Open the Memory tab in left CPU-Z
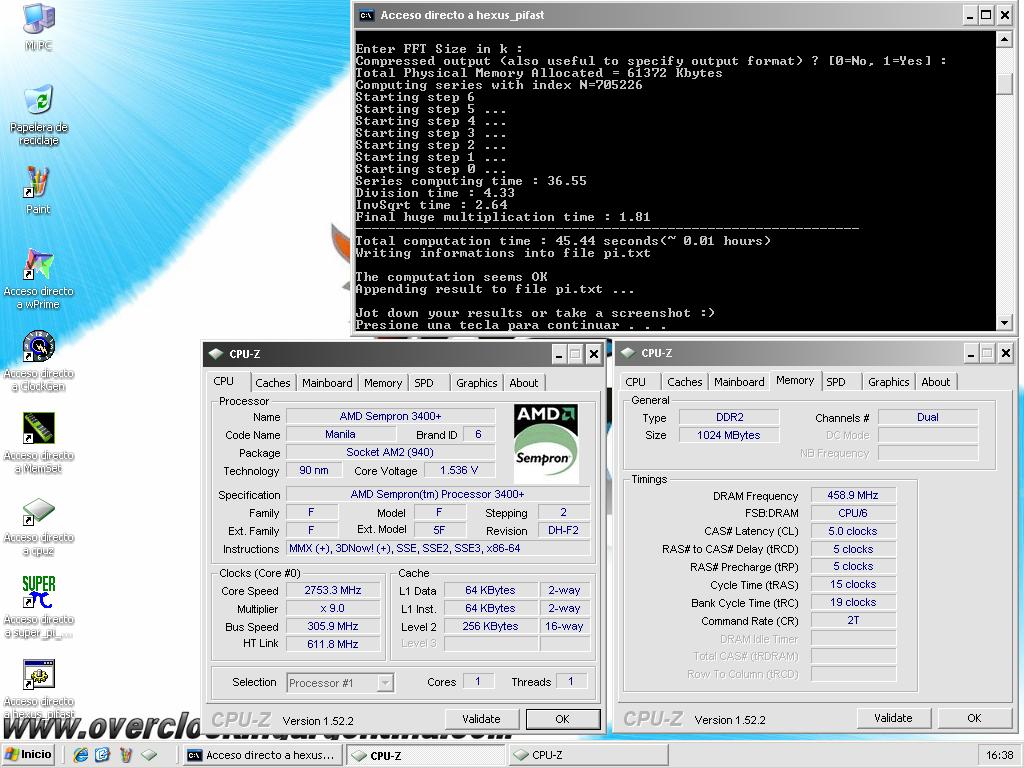The height and width of the screenshot is (768, 1024). [383, 383]
